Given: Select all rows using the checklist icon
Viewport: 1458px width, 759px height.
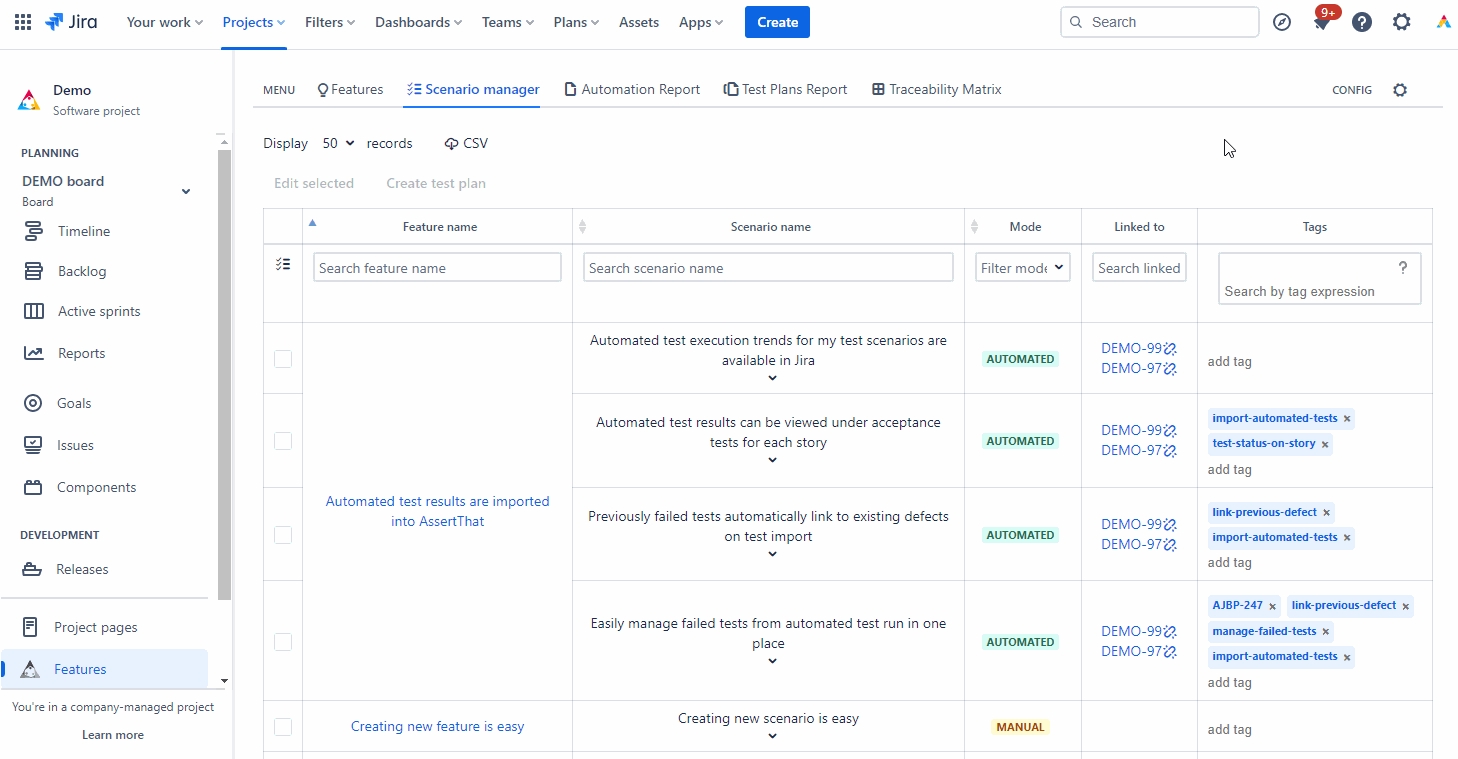Looking at the screenshot, I should point(283,263).
